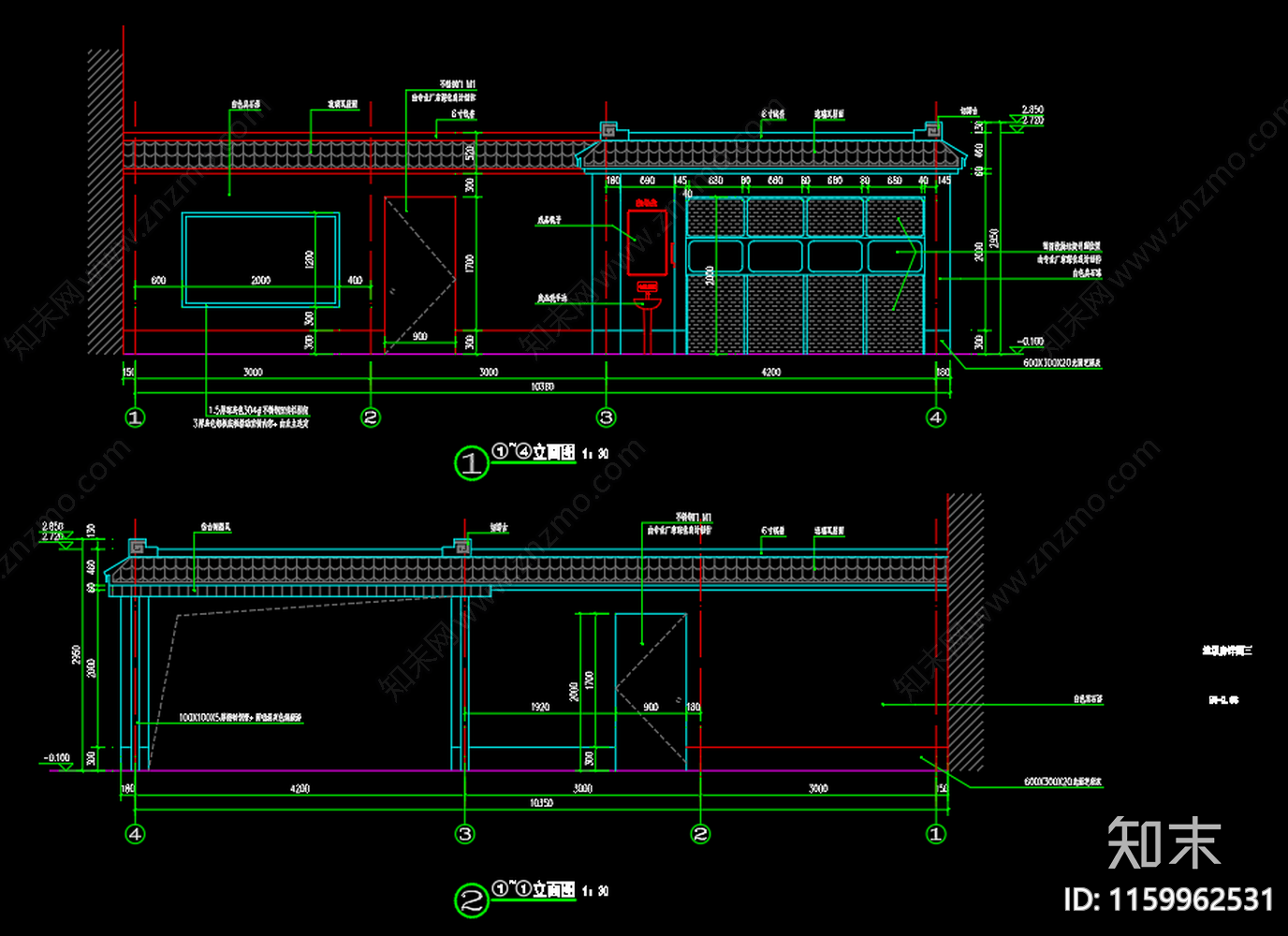1288x936 pixels.
Task: Select the 2000 window width dimension
Action: coord(260,281)
